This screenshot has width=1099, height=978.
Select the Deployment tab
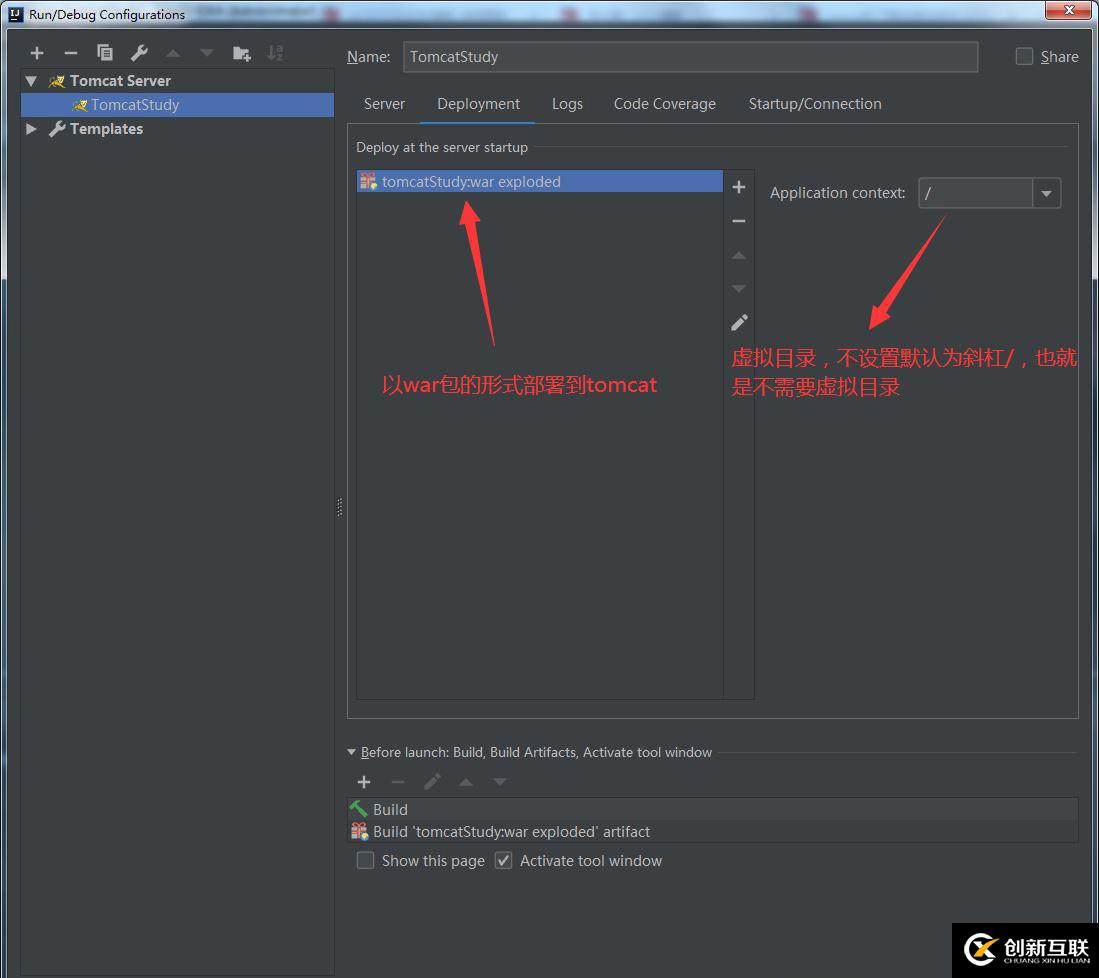[478, 104]
